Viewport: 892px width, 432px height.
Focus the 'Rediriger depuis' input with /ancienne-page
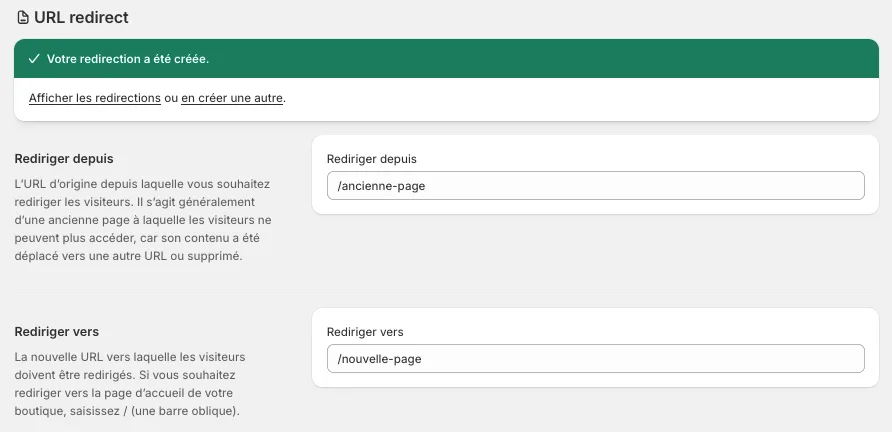point(596,186)
